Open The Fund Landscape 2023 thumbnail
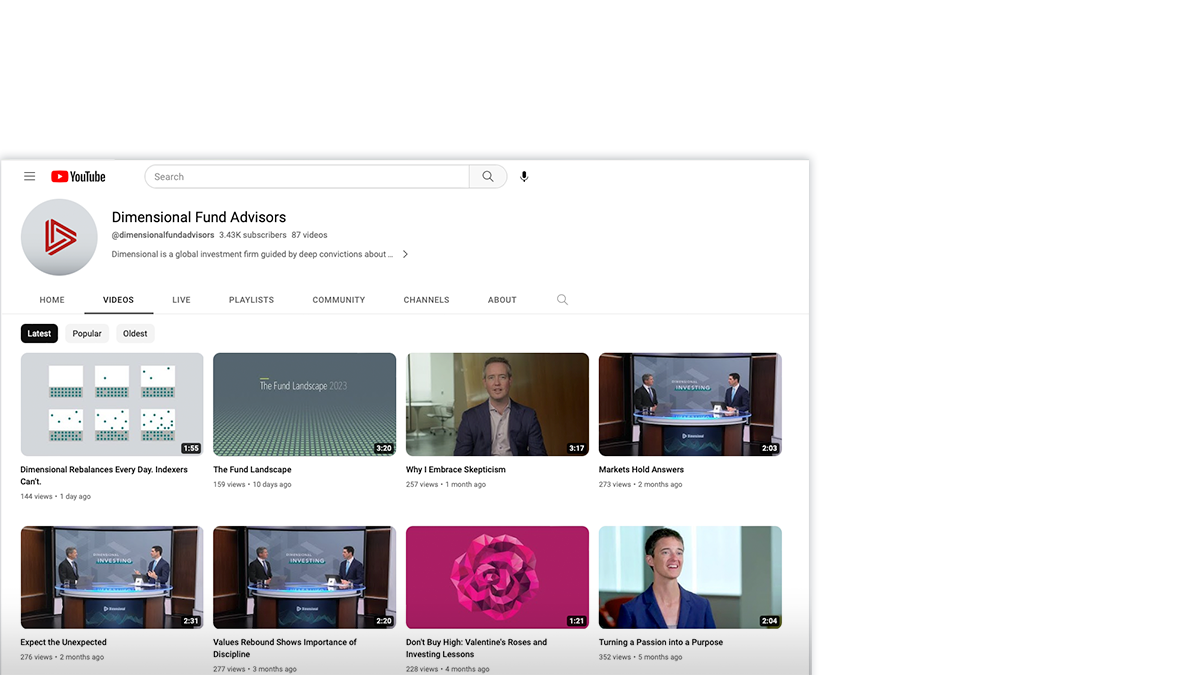The height and width of the screenshot is (675, 1200). pyautogui.click(x=305, y=404)
